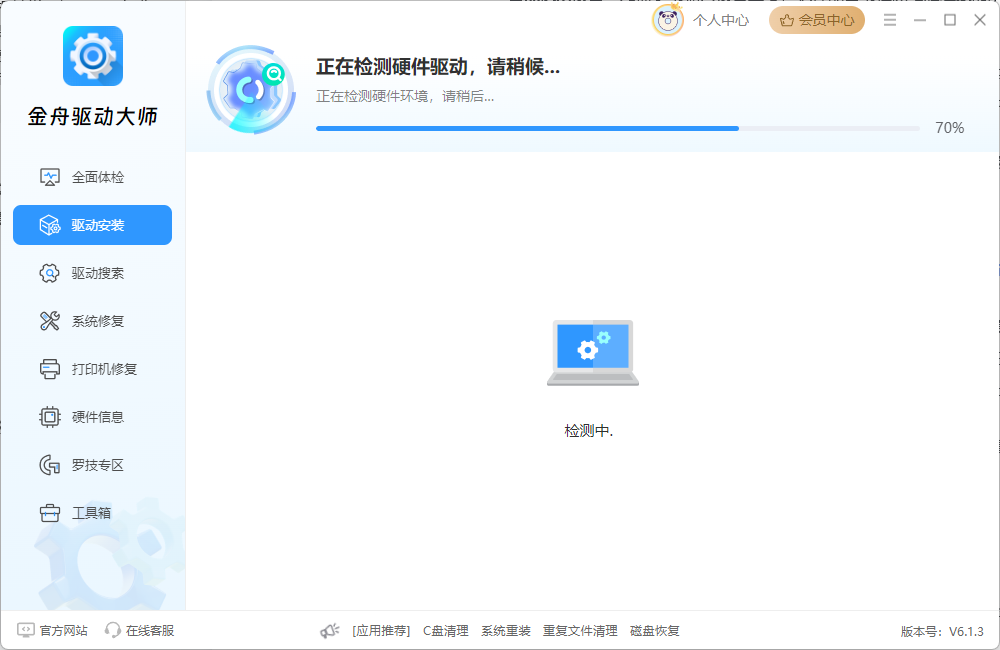Select the 驱动安装 sidebar tab

92,225
